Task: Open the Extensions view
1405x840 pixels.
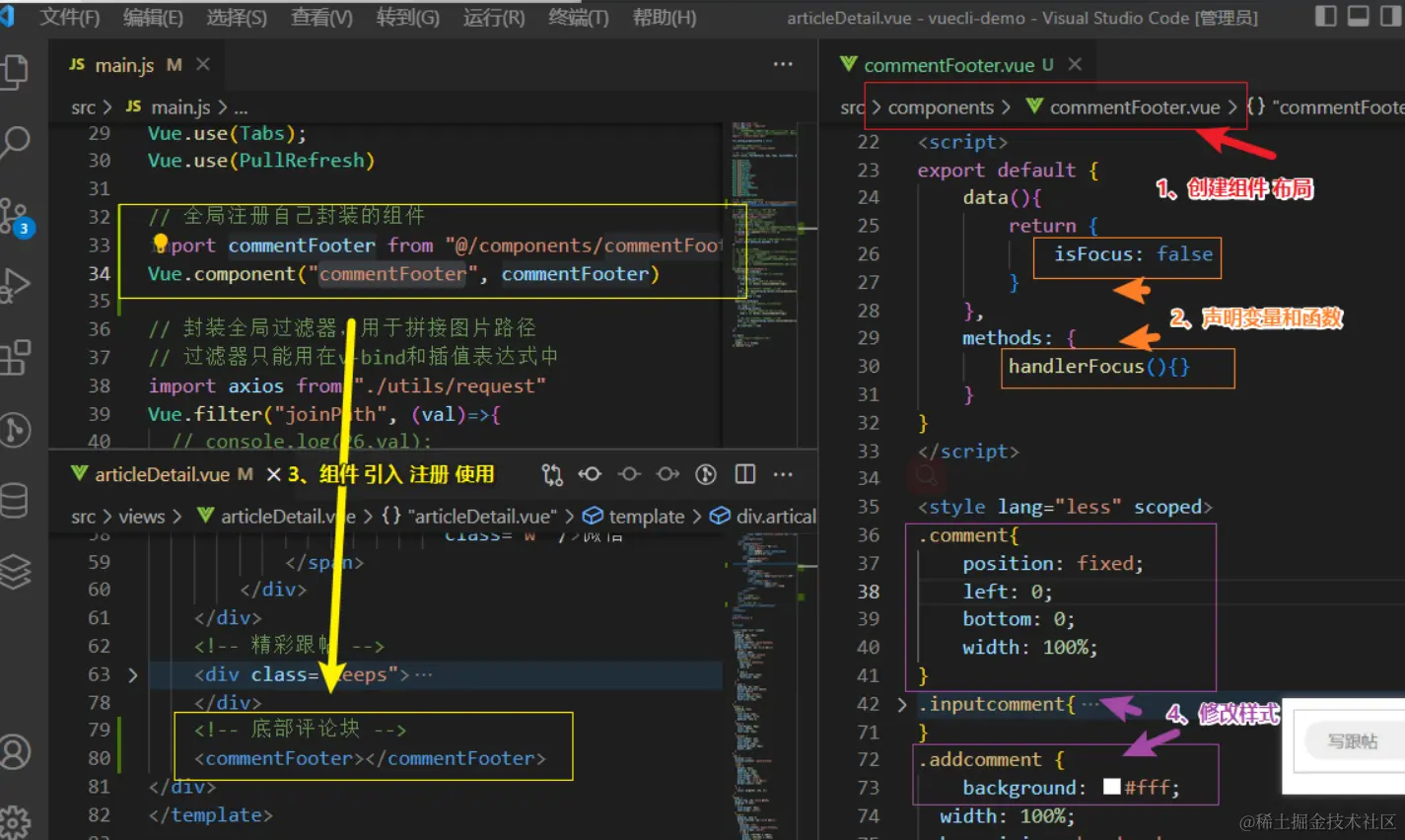Action: (15, 357)
